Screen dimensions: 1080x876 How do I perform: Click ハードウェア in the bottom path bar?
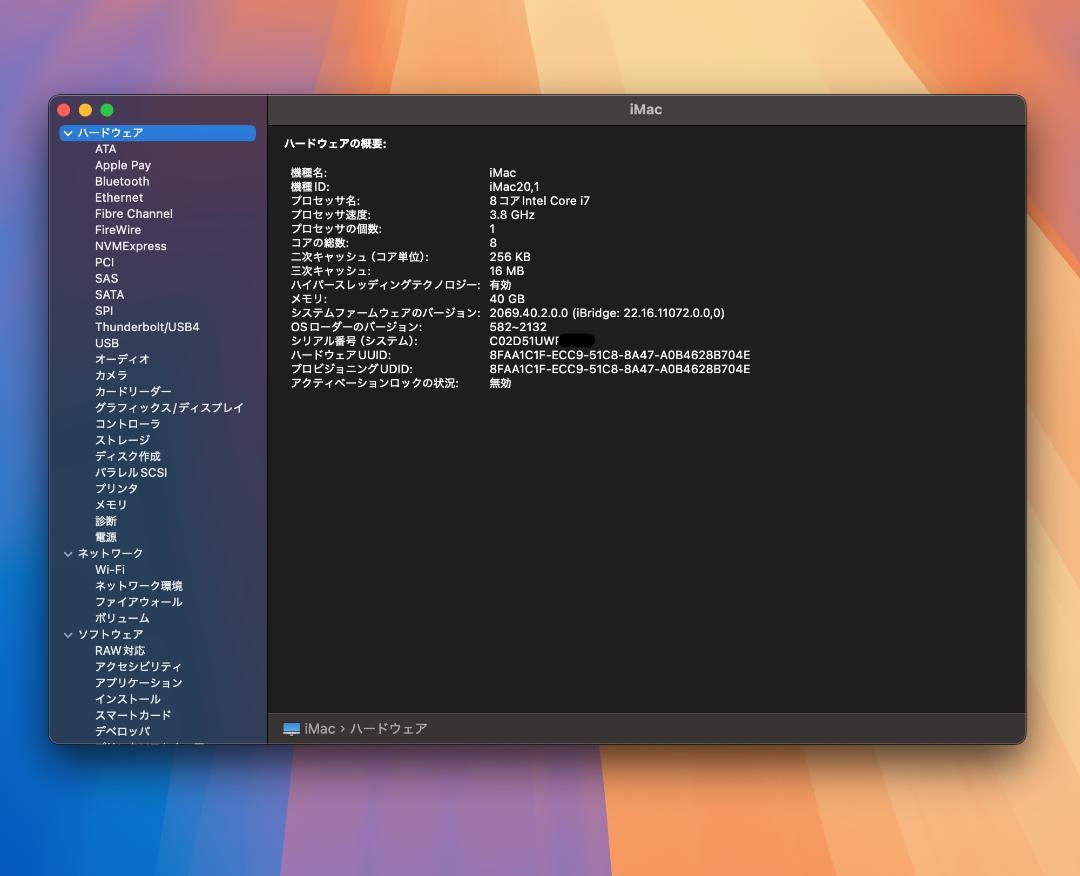(388, 729)
